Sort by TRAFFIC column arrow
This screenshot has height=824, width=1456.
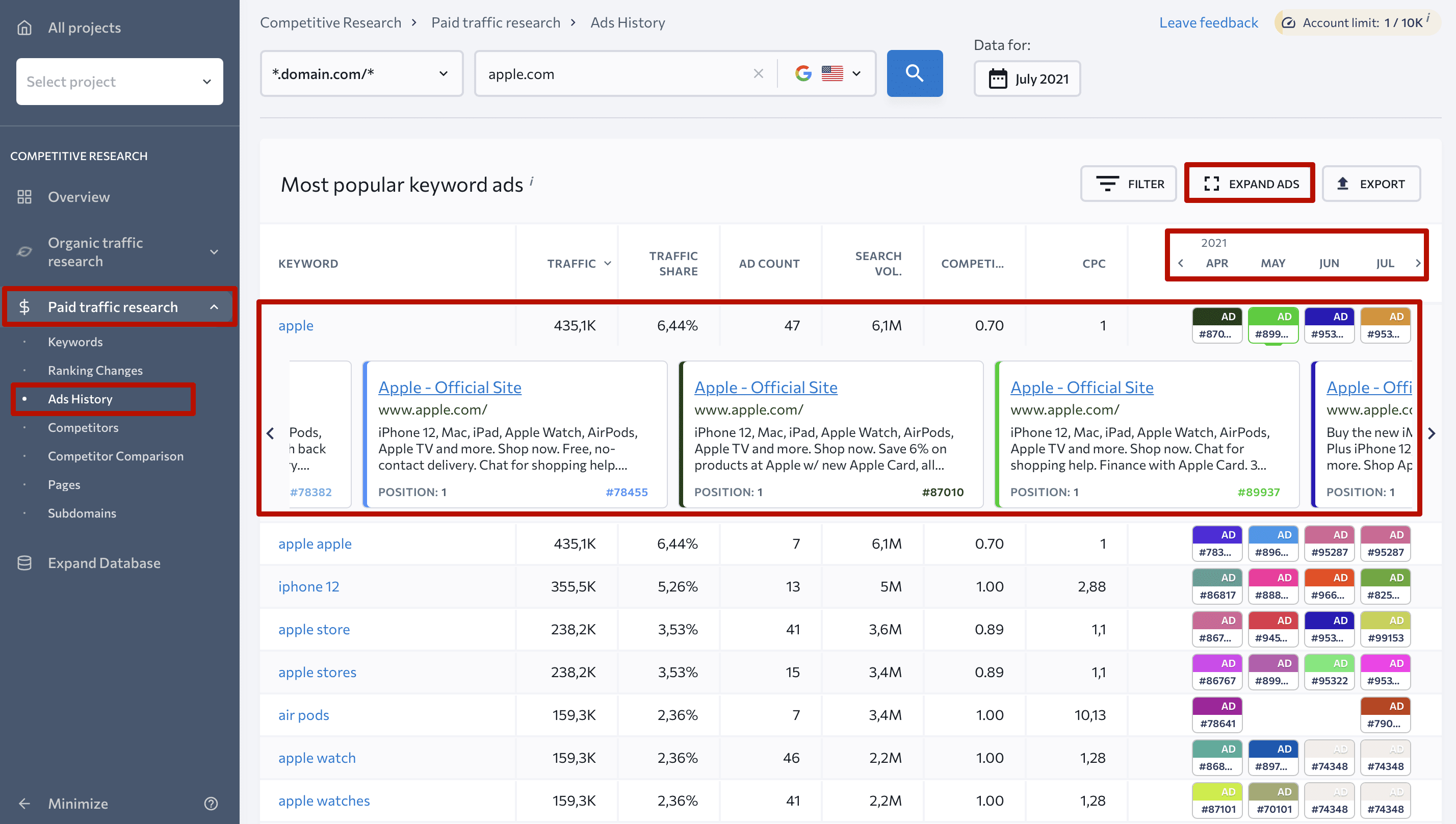608,263
